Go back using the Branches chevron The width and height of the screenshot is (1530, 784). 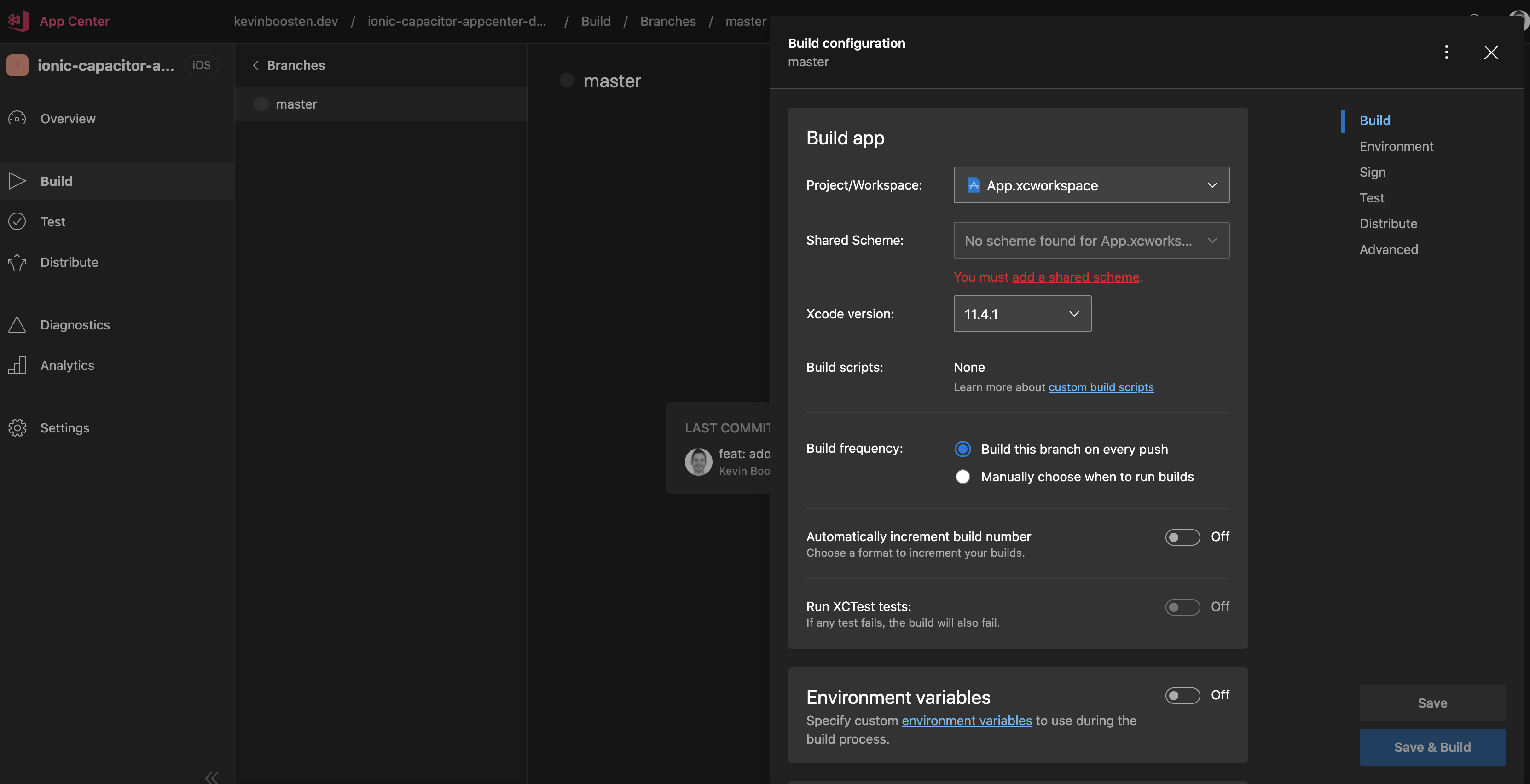pyautogui.click(x=255, y=65)
